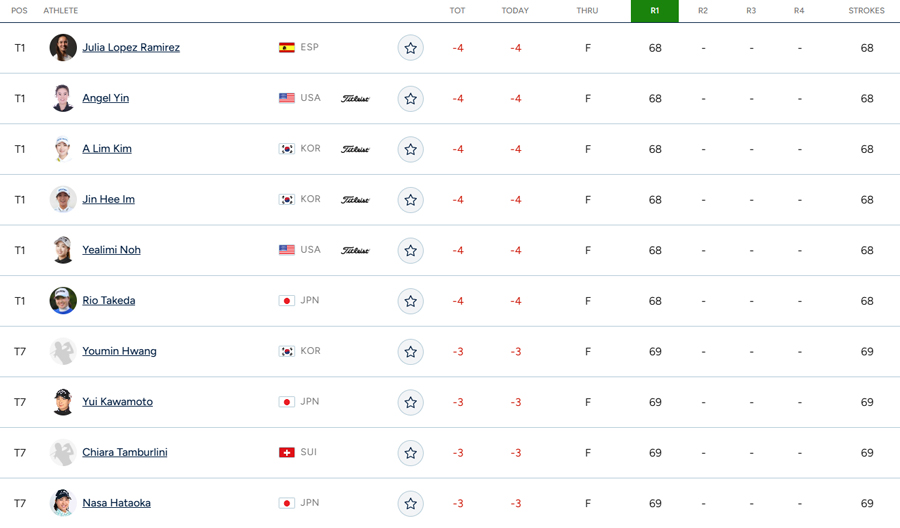Click the star icon for Chiara Tamburlini
The width and height of the screenshot is (900, 528).
(410, 453)
